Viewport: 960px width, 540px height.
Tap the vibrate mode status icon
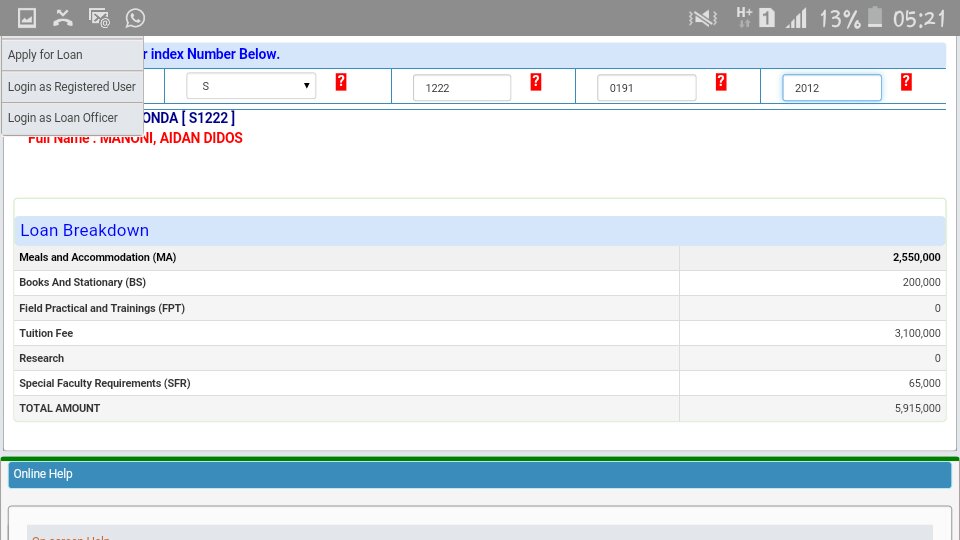click(x=703, y=18)
